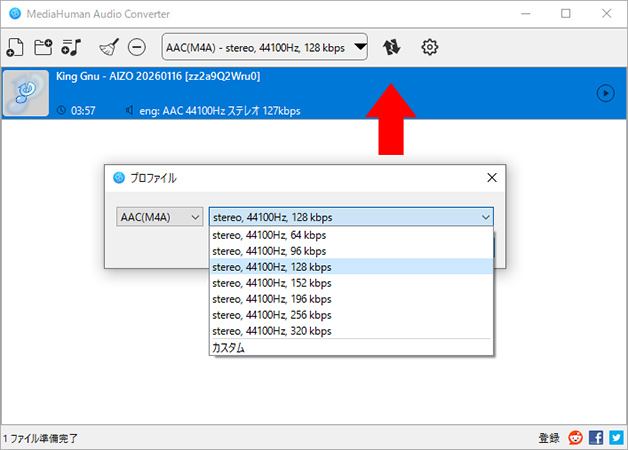Click the 03:57 duration text

pyautogui.click(x=83, y=110)
